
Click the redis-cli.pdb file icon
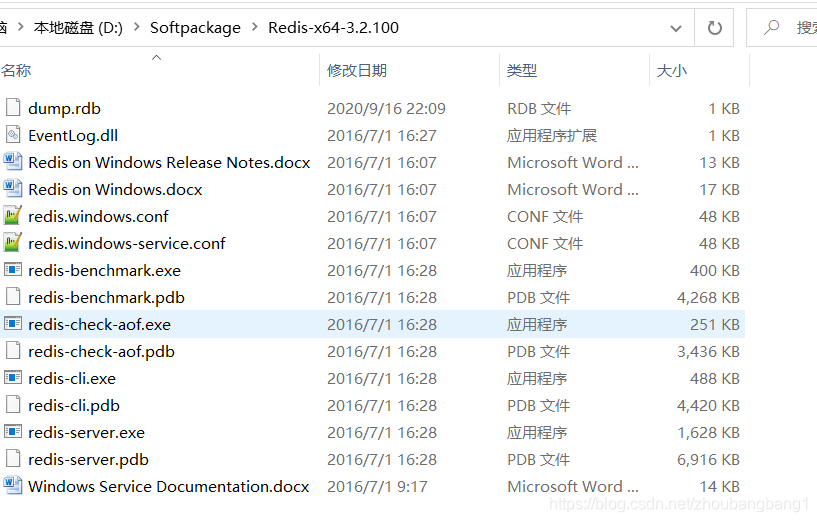(x=13, y=405)
